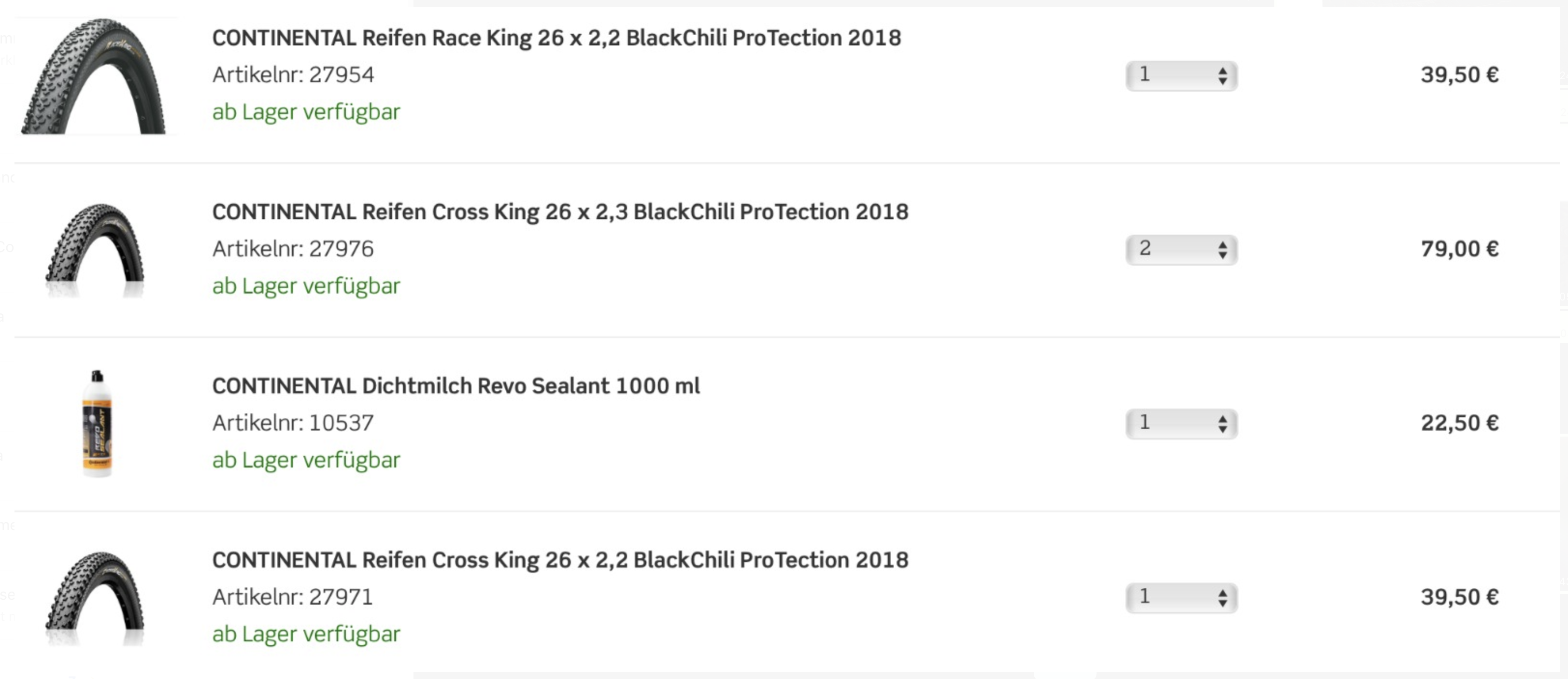Open CONTINENTAL Dichtmilch Revo Sealant 1000 ml link
The width and height of the screenshot is (1568, 679).
[456, 386]
